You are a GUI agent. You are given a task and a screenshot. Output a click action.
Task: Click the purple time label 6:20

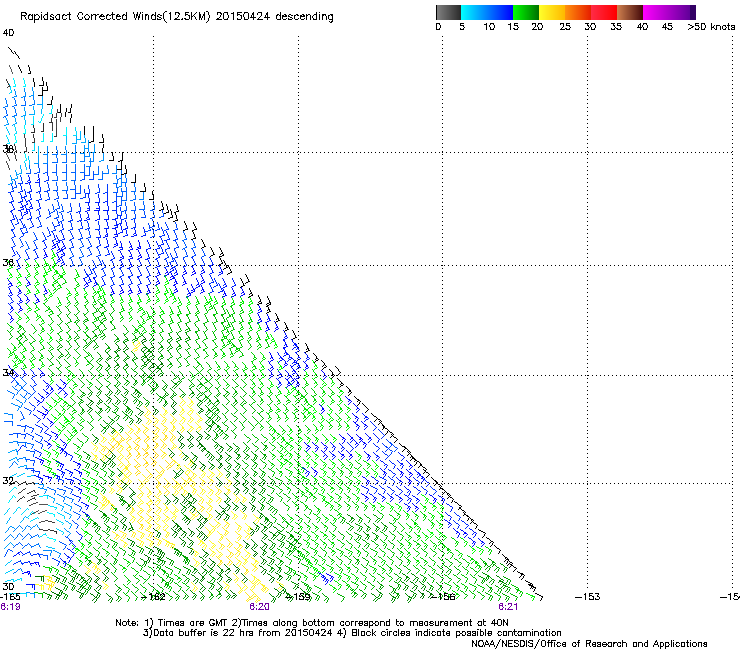(260, 607)
